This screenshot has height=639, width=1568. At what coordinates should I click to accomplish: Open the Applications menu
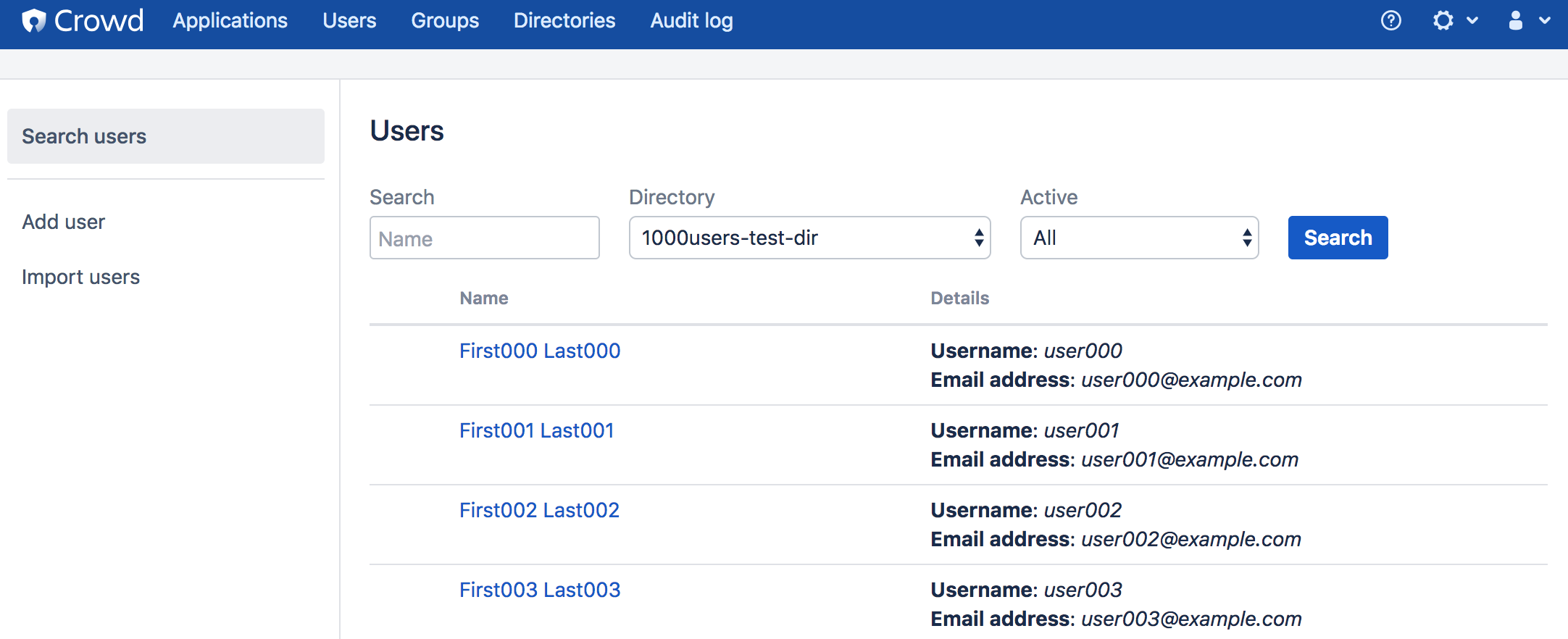tap(230, 21)
